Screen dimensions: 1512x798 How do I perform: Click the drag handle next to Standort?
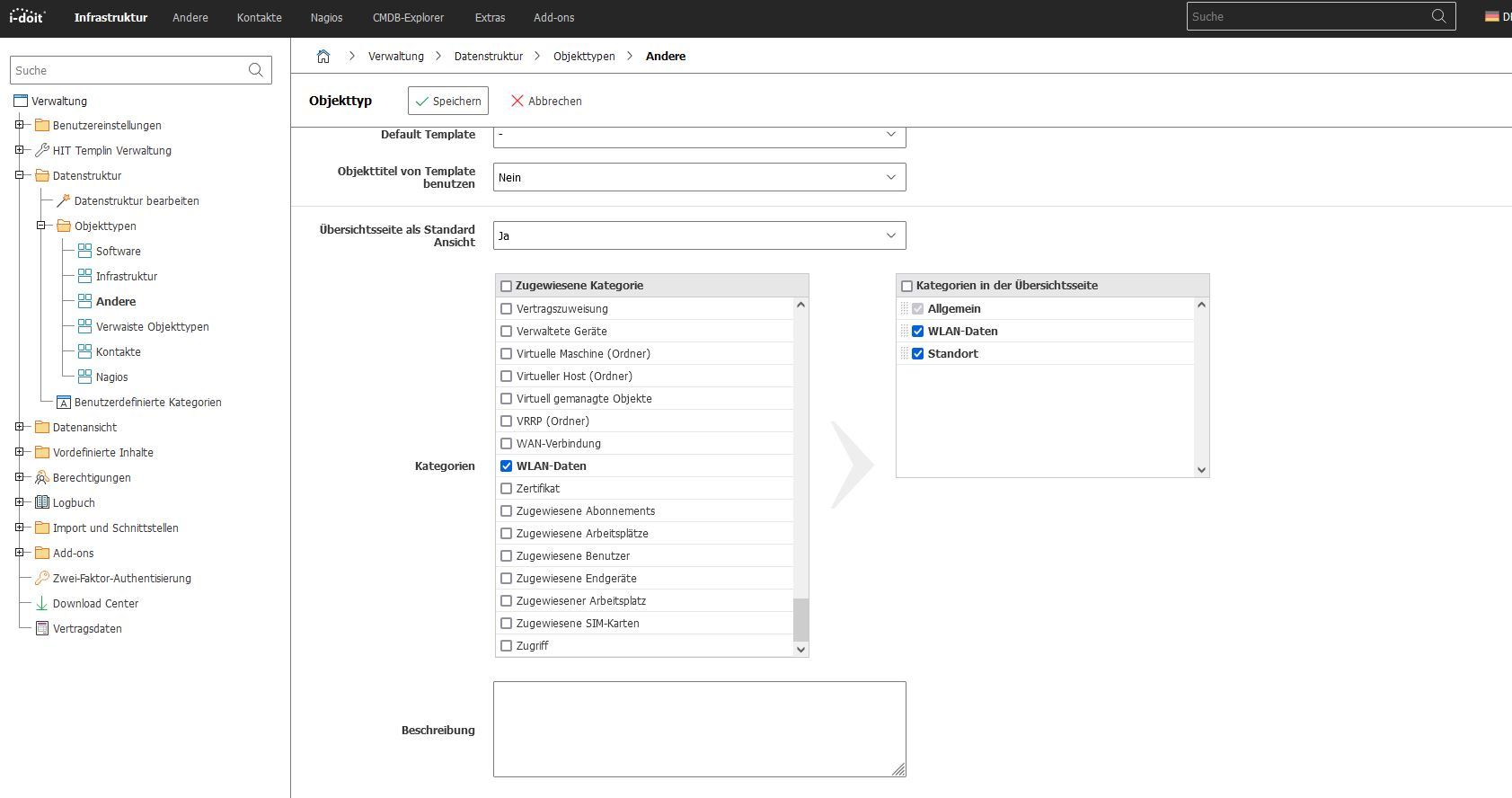[904, 353]
